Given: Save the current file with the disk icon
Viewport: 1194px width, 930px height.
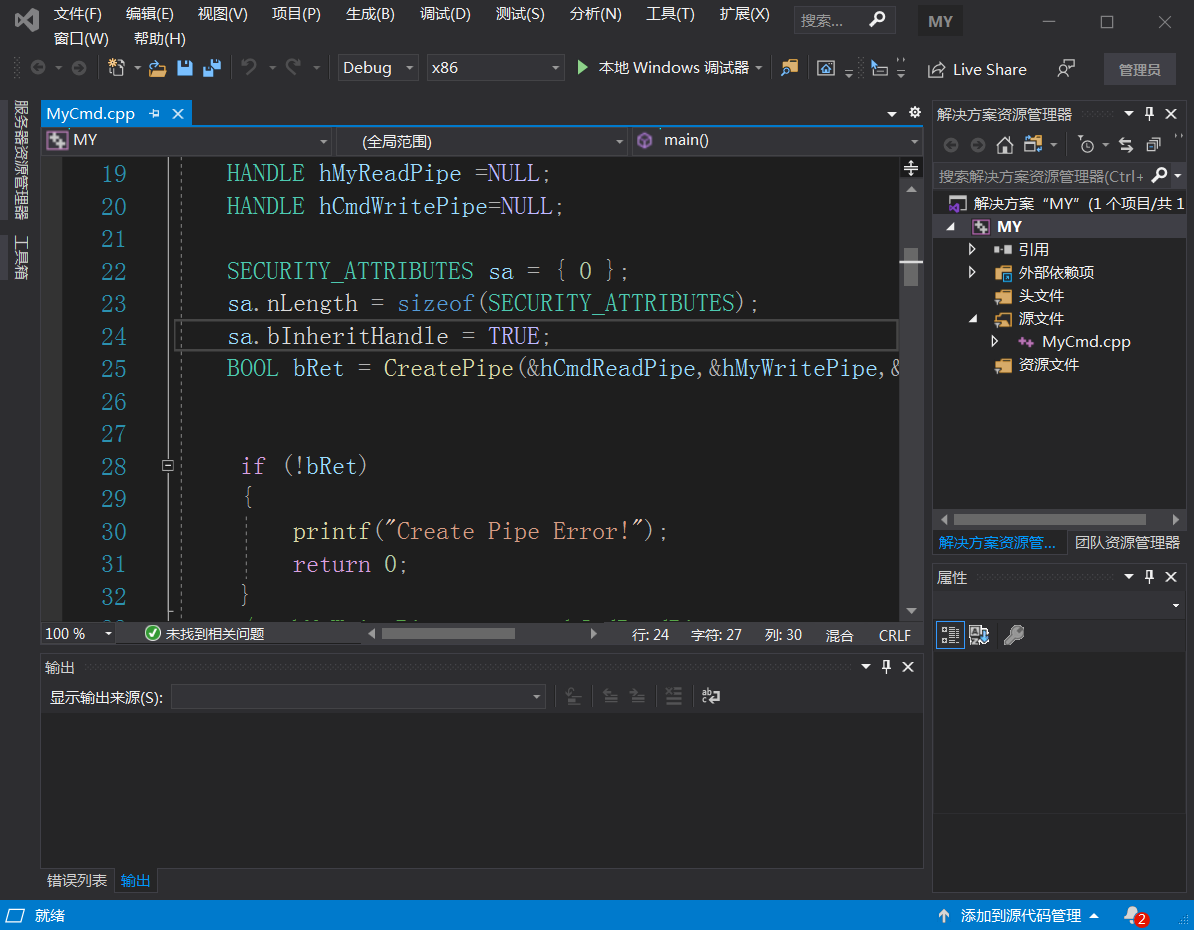Looking at the screenshot, I should tap(184, 68).
